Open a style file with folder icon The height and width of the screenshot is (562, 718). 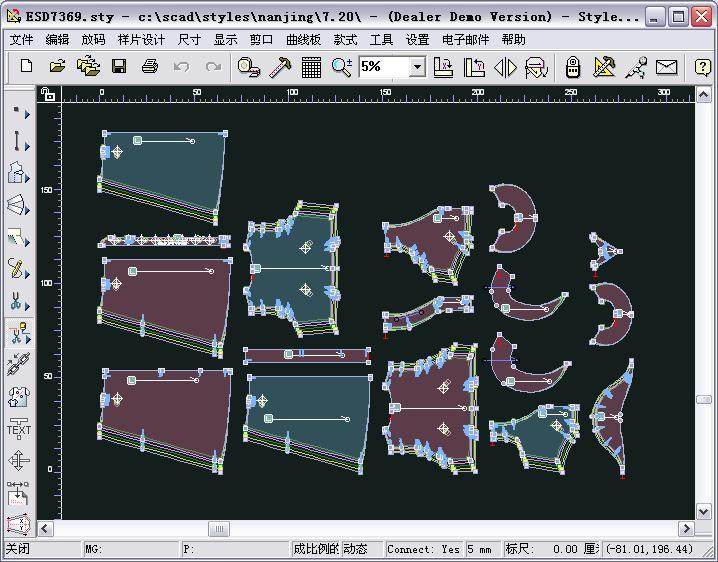coord(57,67)
